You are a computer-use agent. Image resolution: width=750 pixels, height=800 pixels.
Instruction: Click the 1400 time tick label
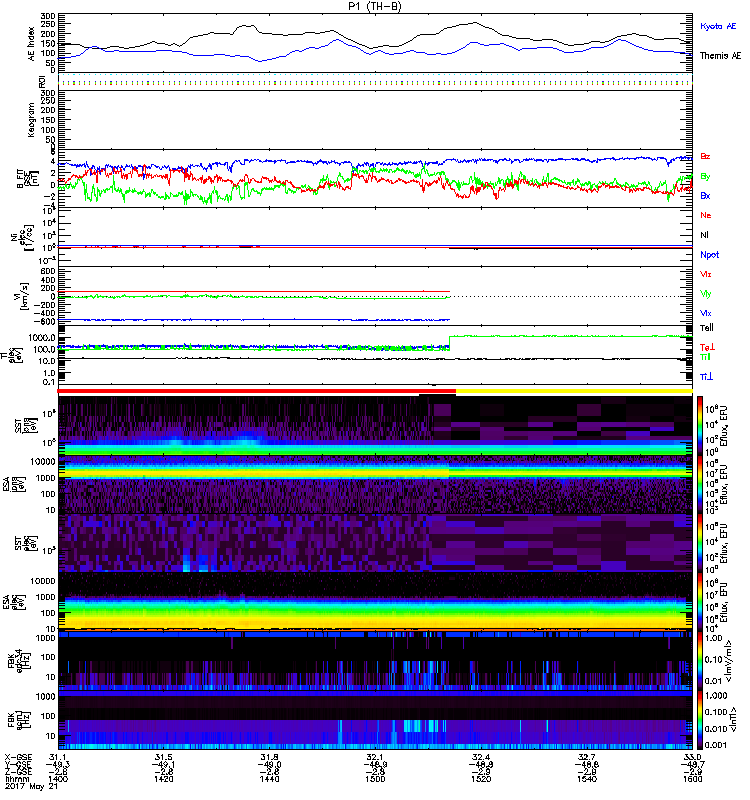click(x=58, y=779)
